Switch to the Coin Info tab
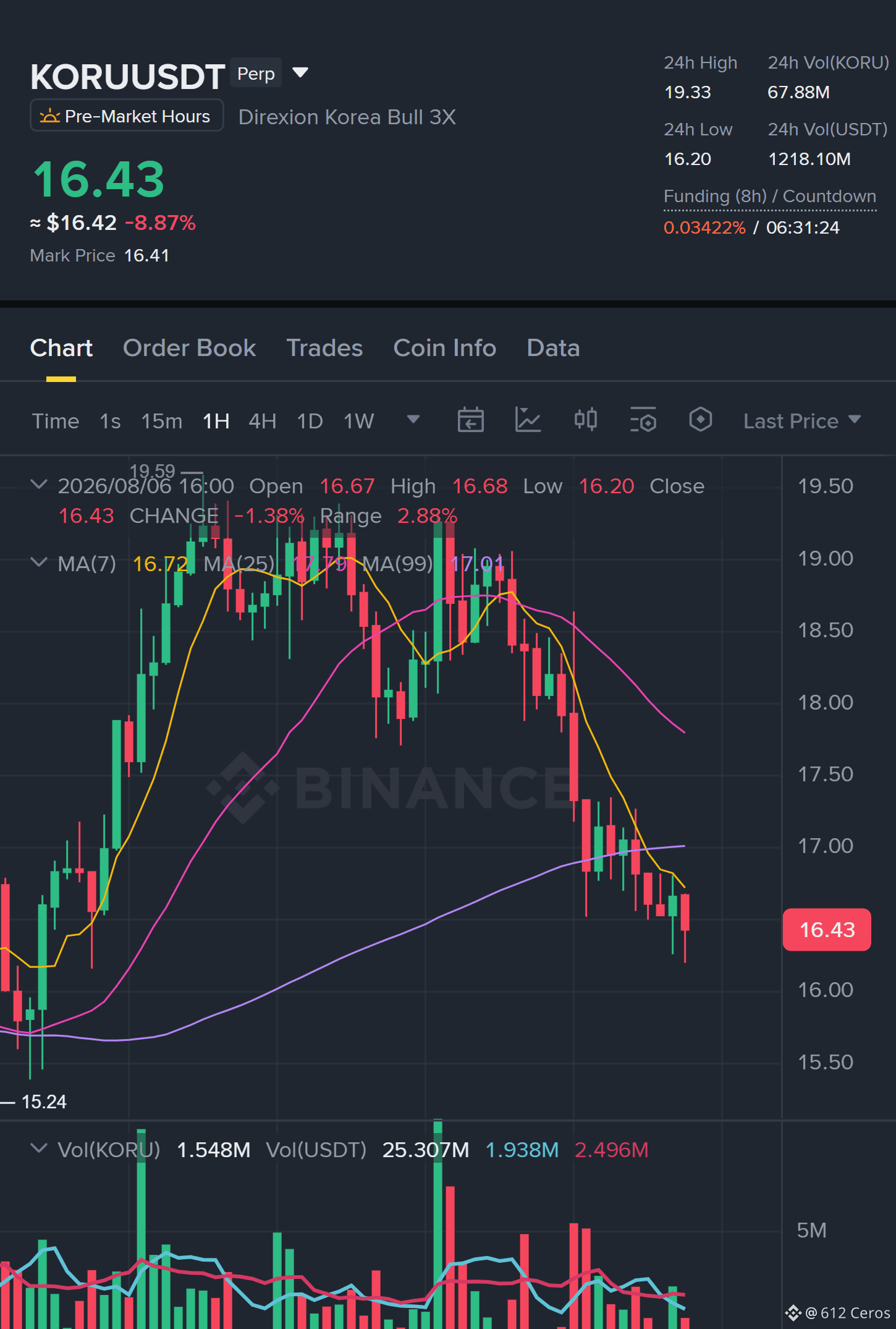This screenshot has width=896, height=1329. 445,348
